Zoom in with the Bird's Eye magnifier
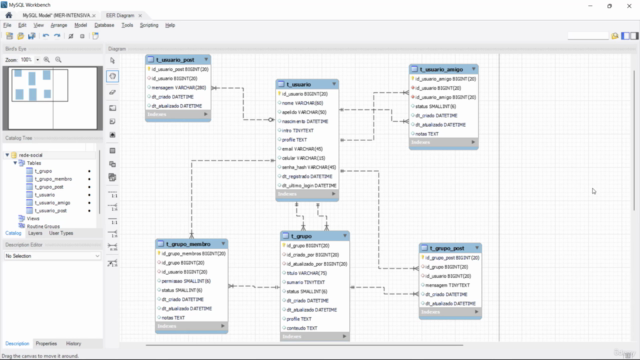Screen dimensions: 640x360 (x=47, y=60)
